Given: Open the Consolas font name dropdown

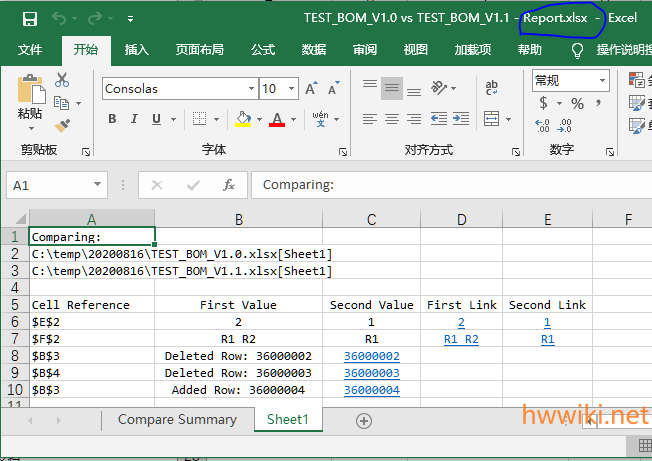Looking at the screenshot, I should pyautogui.click(x=248, y=89).
